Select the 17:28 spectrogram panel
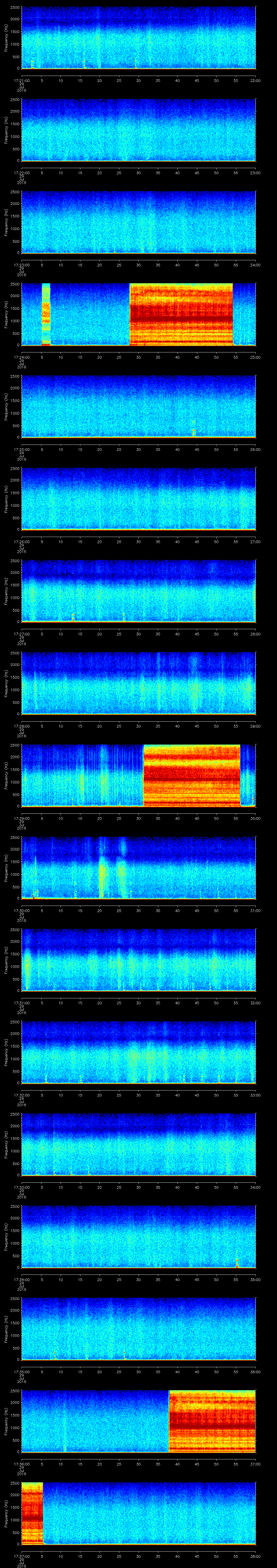 pyautogui.click(x=138, y=683)
